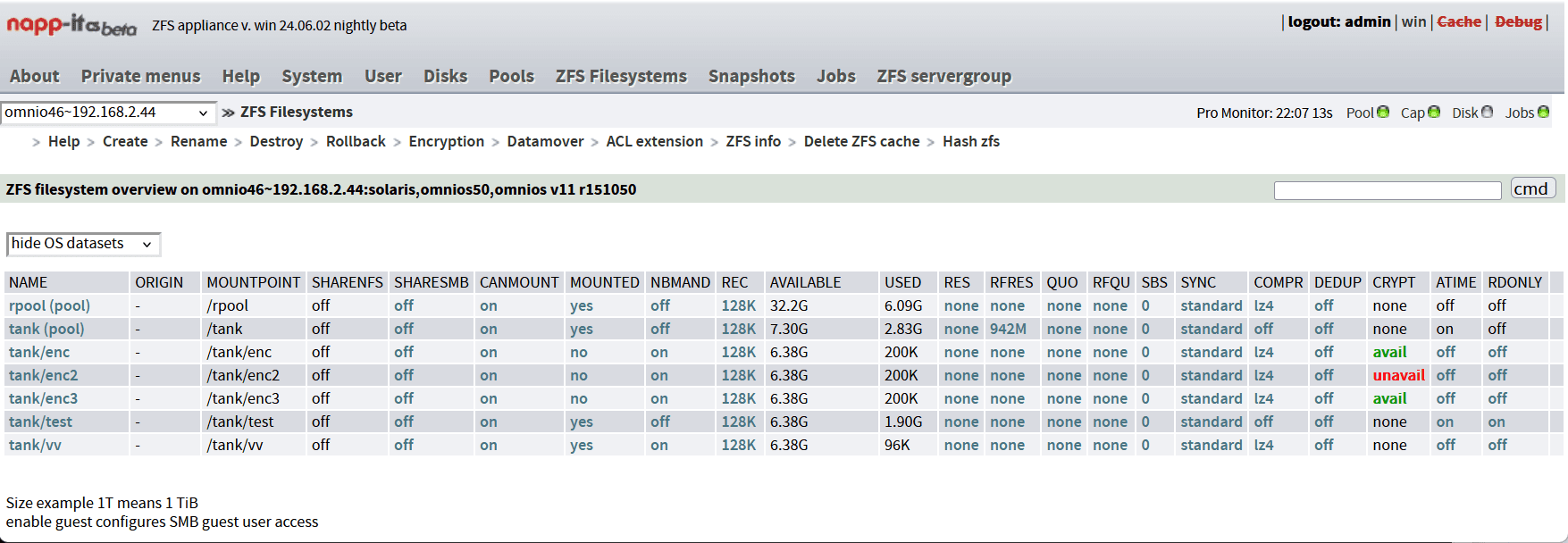
Task: Click the Pro Monitor time text
Action: 1264,113
